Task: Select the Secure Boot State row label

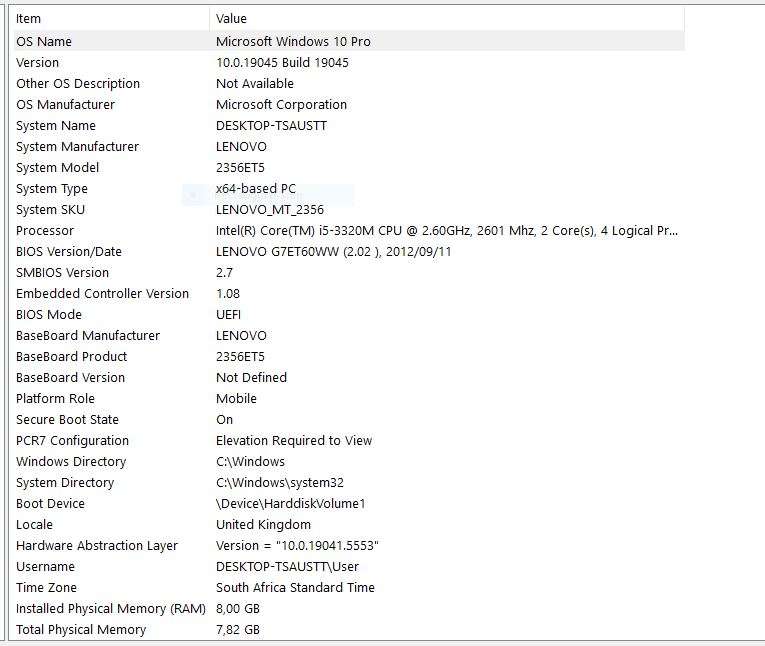Action: coord(67,419)
